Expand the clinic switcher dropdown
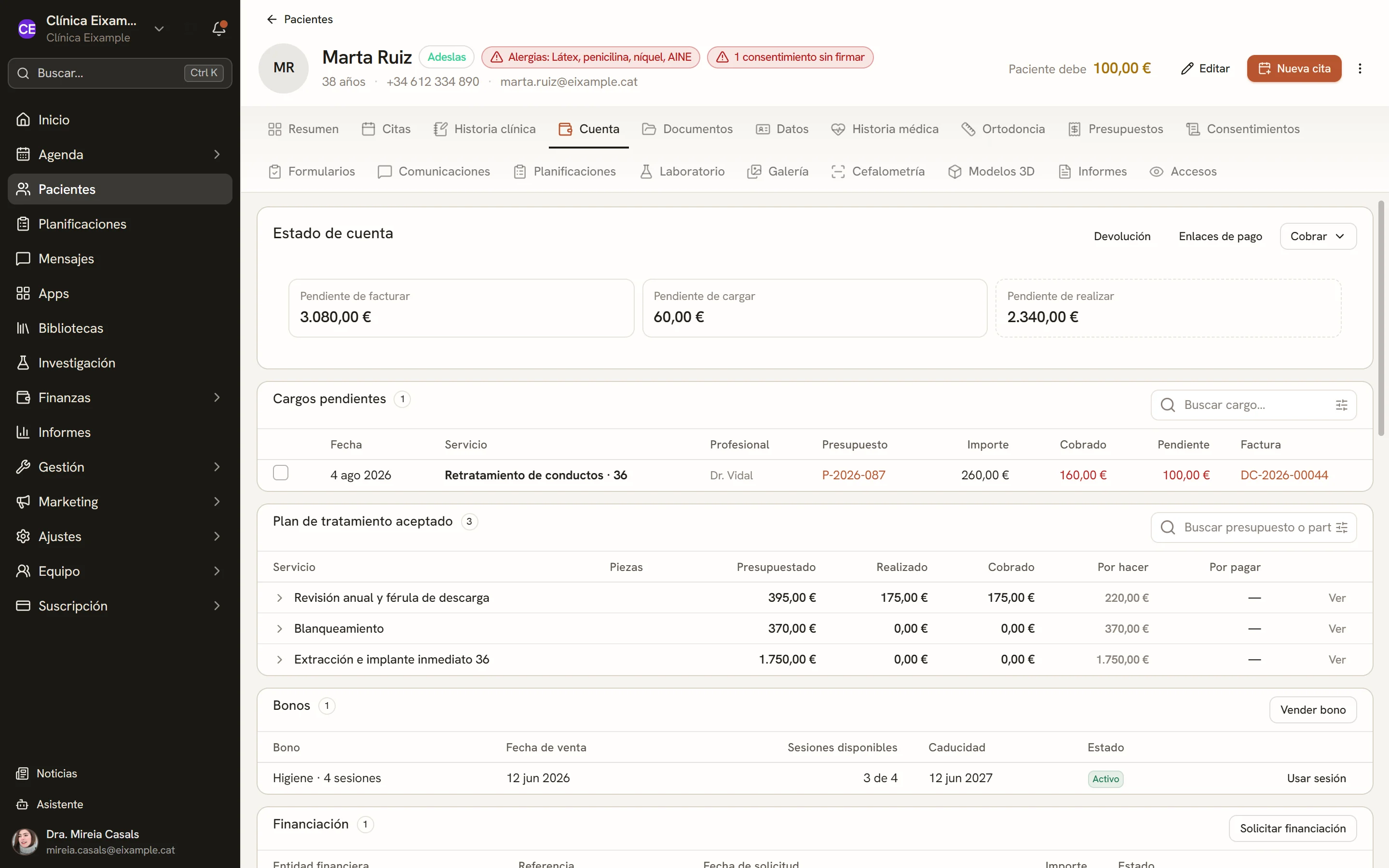This screenshot has width=1389, height=868. (159, 29)
